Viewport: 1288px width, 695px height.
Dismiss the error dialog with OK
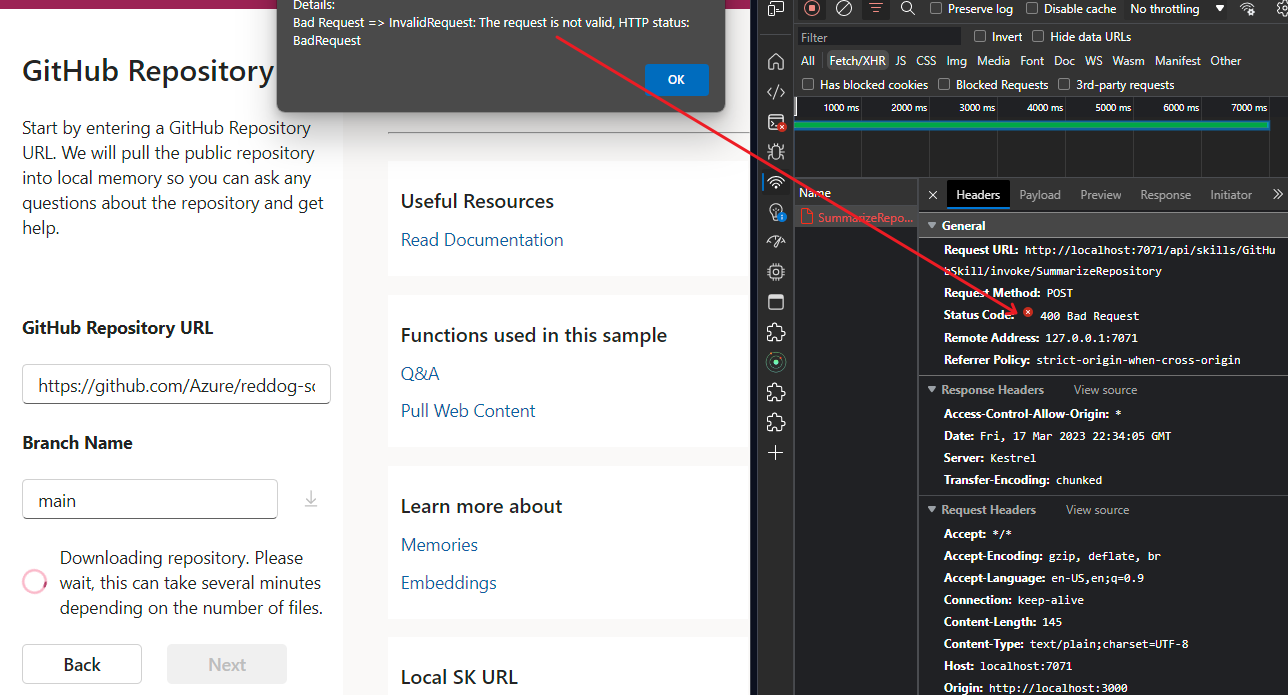pyautogui.click(x=676, y=79)
